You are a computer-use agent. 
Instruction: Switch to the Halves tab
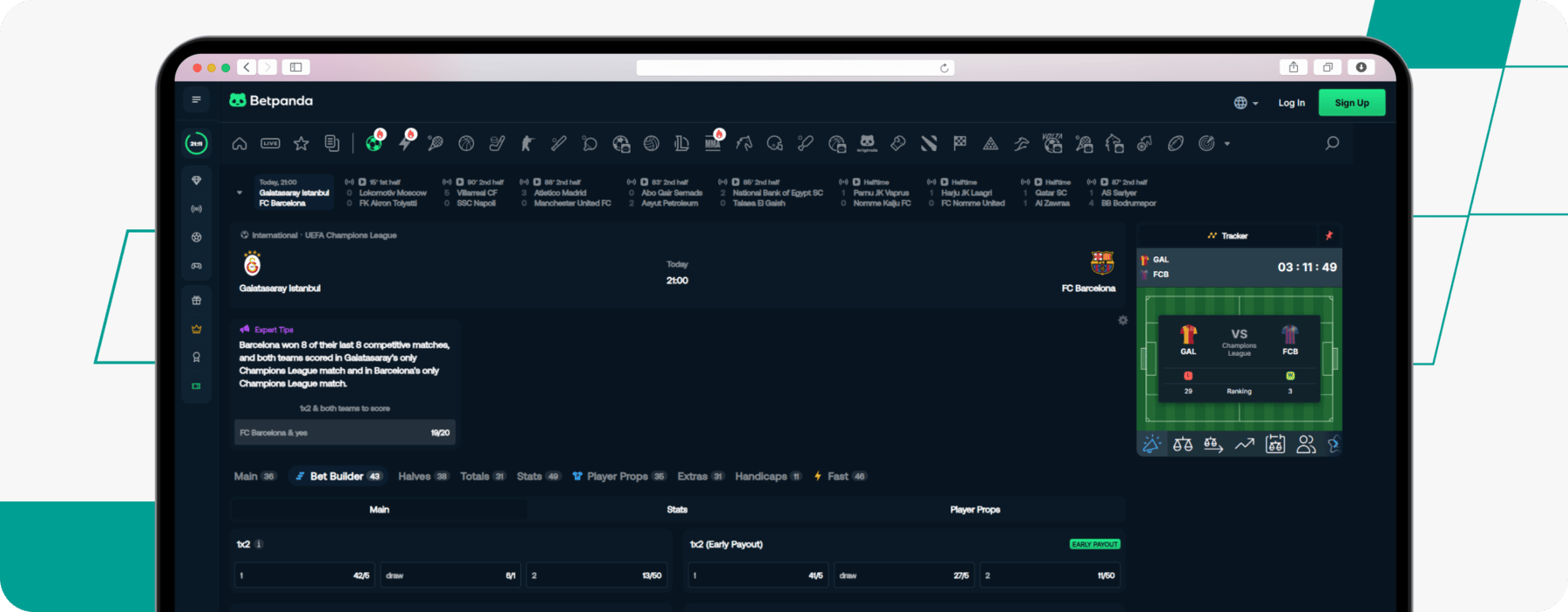click(422, 476)
